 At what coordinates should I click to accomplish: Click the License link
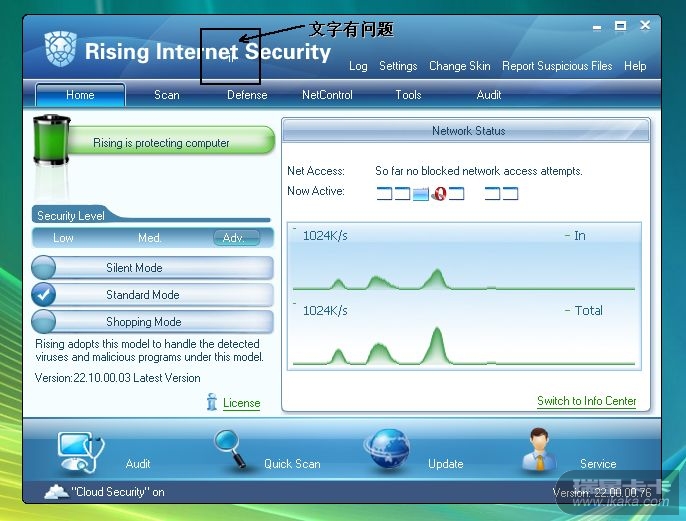(242, 403)
